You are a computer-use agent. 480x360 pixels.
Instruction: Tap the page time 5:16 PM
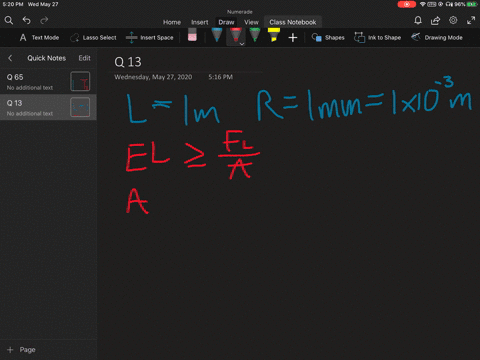[x=220, y=77]
